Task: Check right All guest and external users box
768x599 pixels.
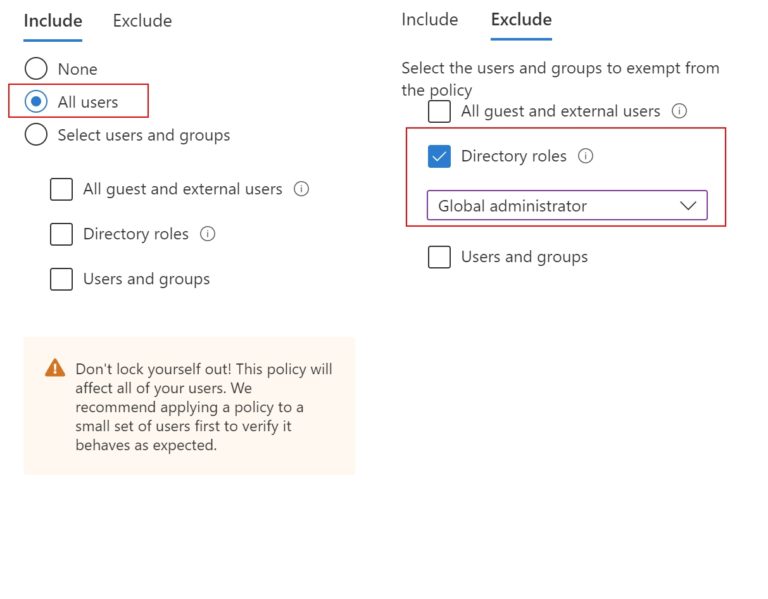Action: point(439,111)
